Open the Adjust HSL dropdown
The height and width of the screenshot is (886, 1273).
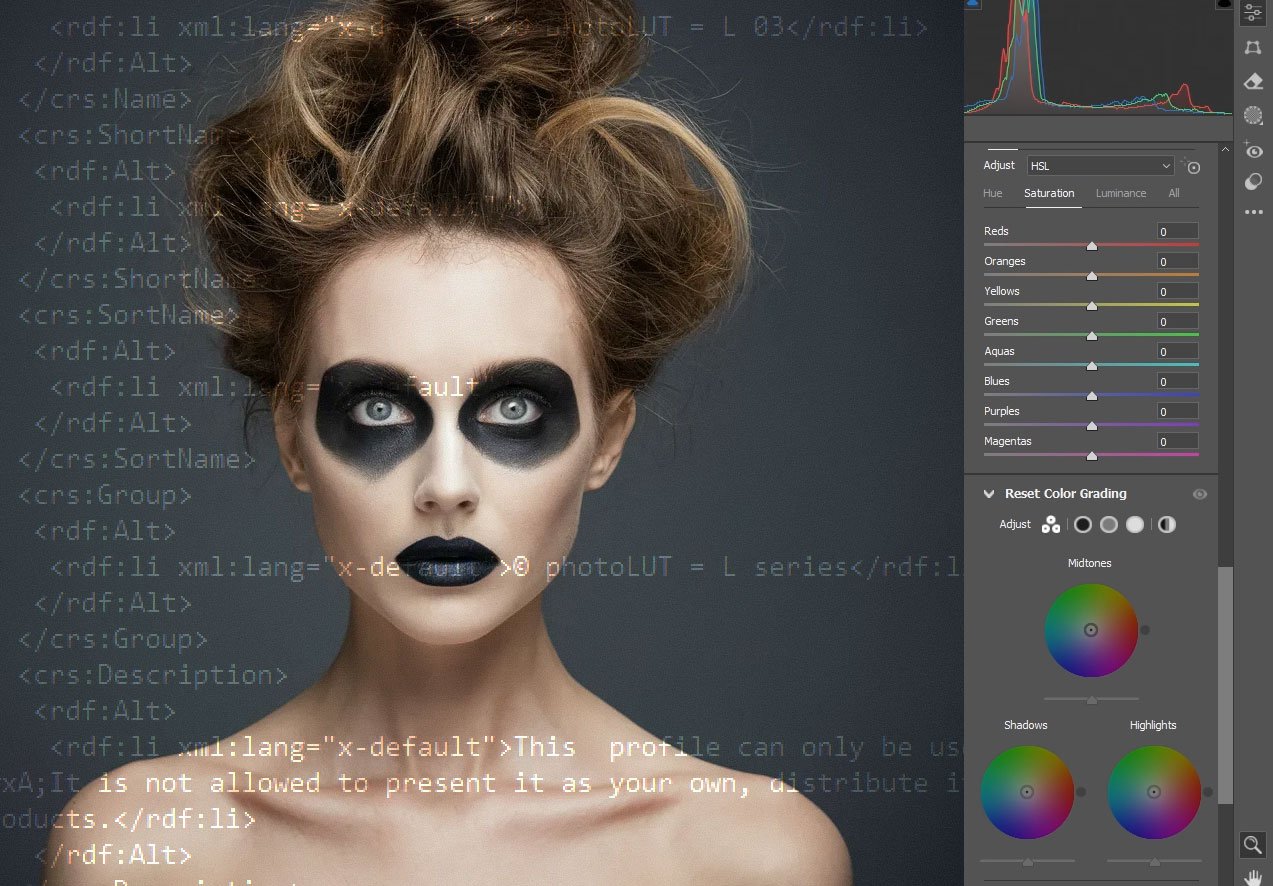(1100, 166)
